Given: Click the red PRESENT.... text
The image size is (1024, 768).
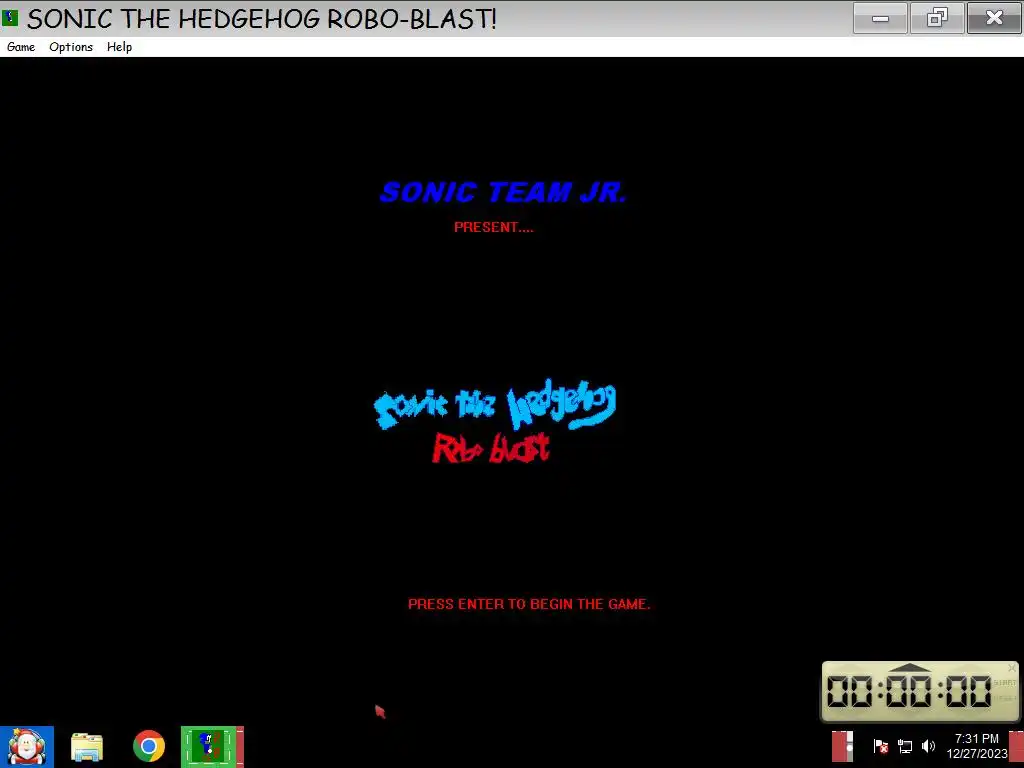Looking at the screenshot, I should pyautogui.click(x=494, y=227).
